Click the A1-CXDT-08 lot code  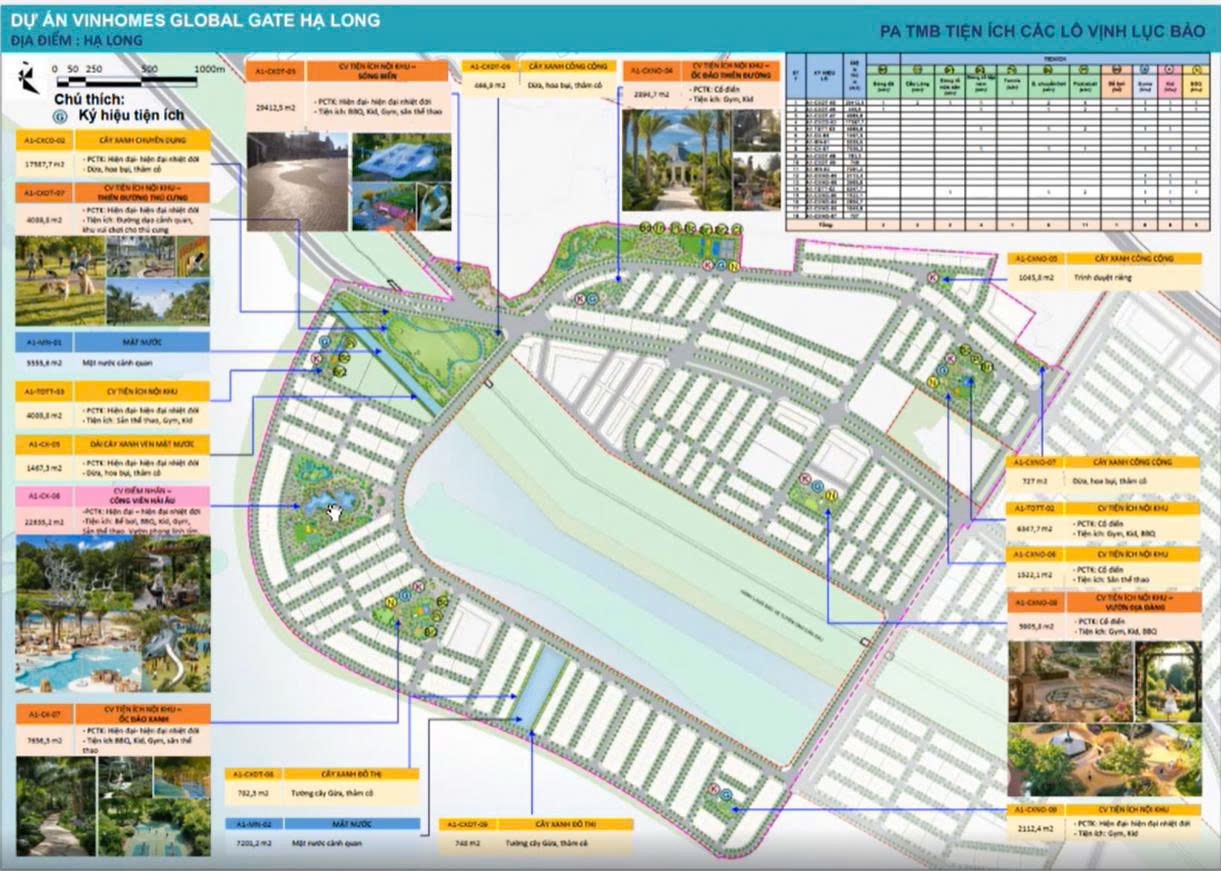(x=255, y=774)
